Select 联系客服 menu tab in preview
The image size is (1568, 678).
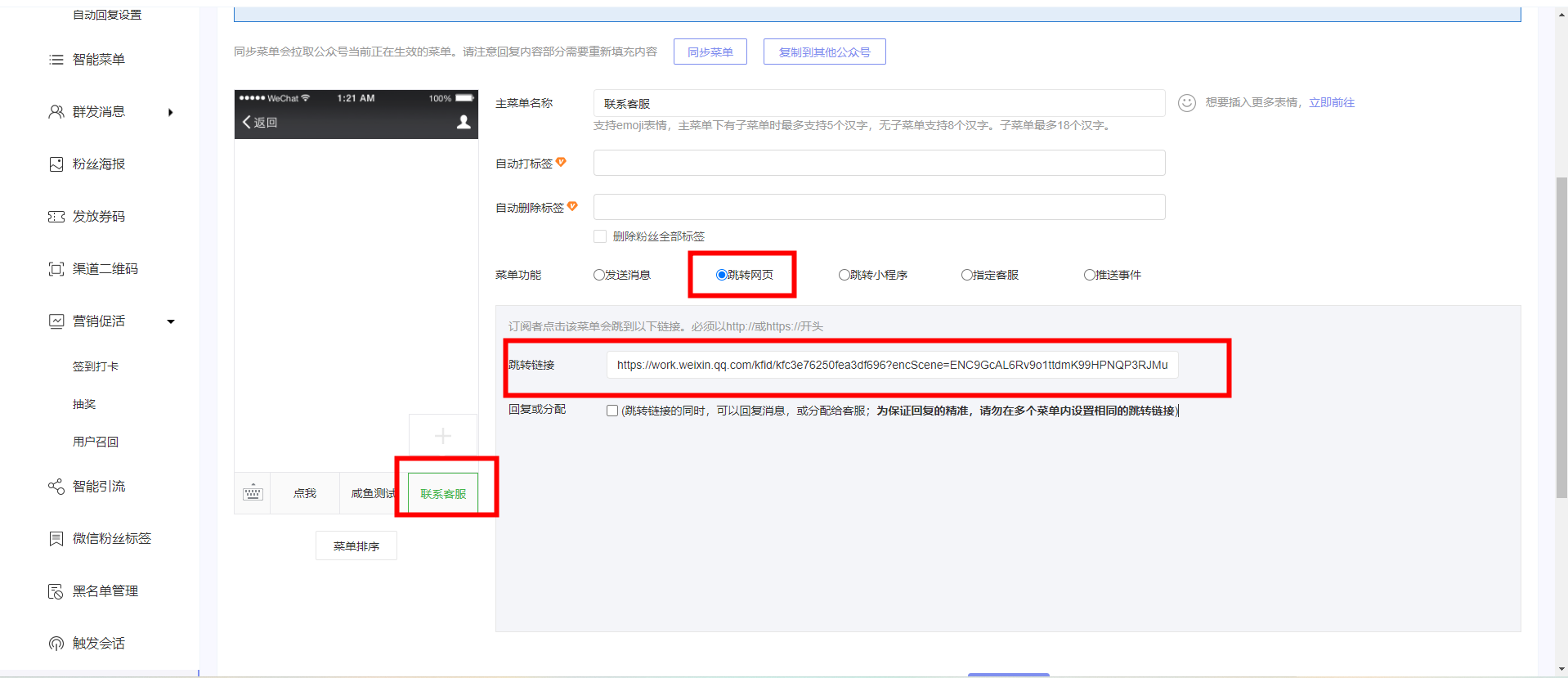point(443,493)
